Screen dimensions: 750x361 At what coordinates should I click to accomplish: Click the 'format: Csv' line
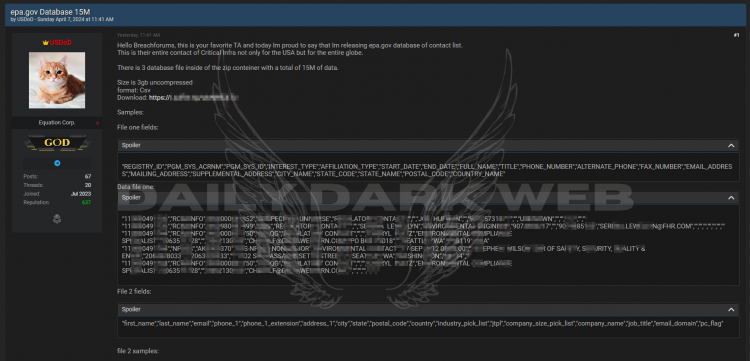point(134,90)
